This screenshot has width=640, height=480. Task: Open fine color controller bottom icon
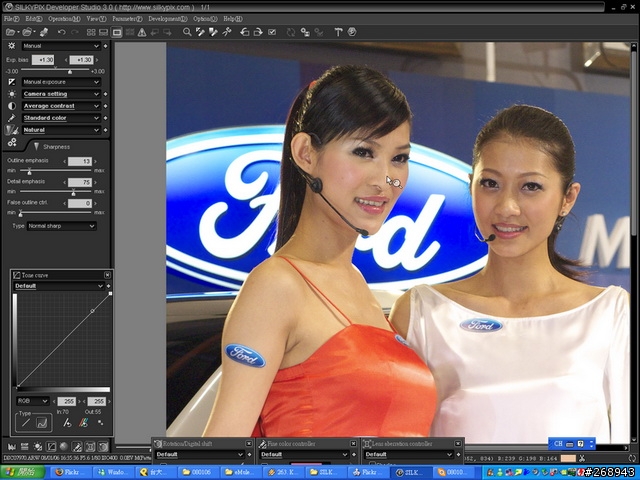[x=77, y=447]
